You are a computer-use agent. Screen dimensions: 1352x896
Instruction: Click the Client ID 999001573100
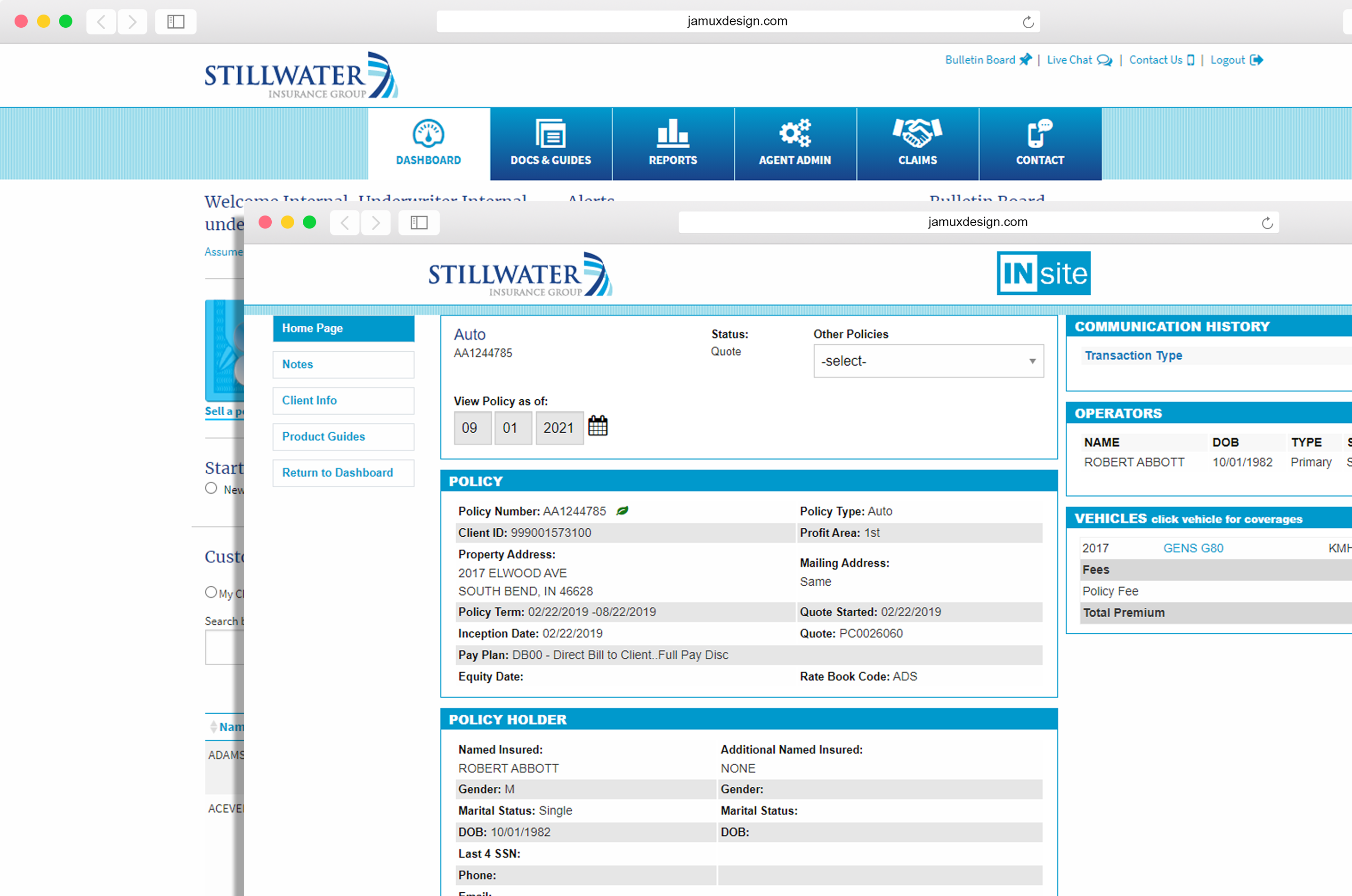551,533
